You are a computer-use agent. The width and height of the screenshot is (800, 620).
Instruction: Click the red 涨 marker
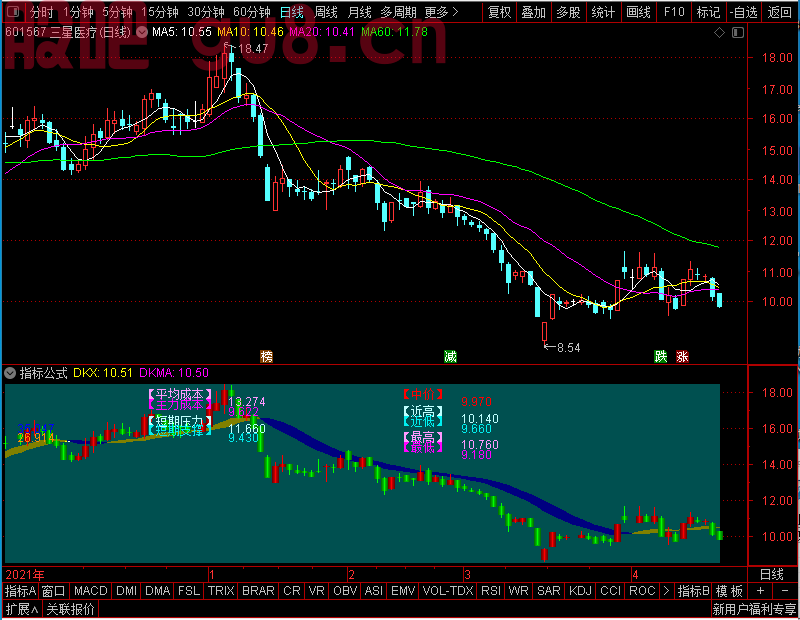tap(682, 356)
